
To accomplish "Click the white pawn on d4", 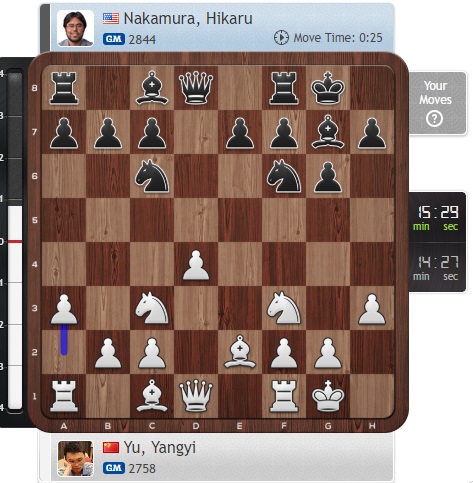I will tap(196, 265).
